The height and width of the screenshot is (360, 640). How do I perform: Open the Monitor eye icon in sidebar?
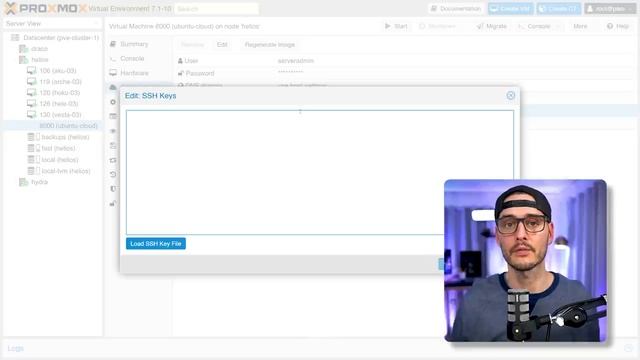[113, 131]
